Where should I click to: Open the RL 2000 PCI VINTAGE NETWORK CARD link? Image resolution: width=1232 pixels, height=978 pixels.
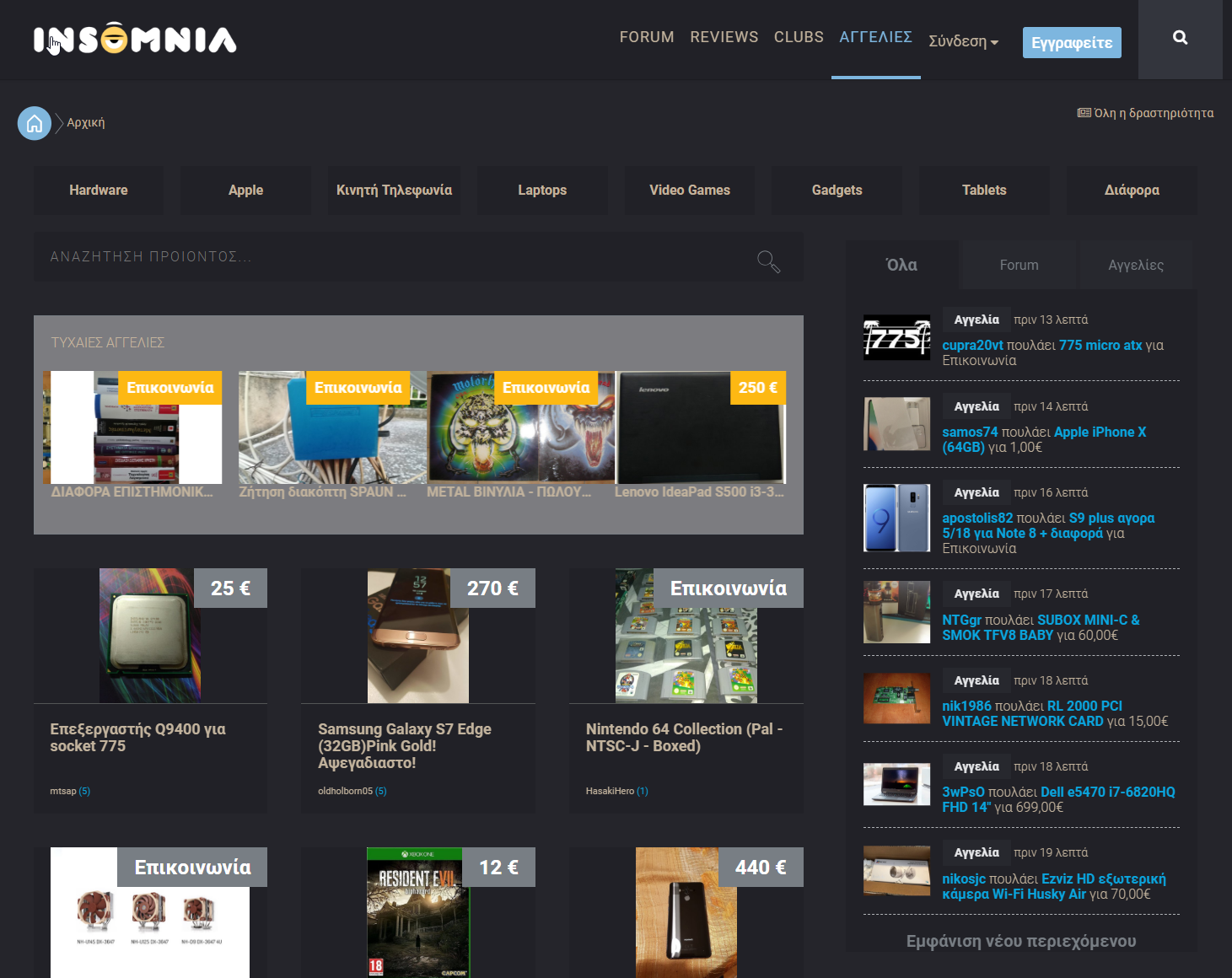click(1032, 713)
